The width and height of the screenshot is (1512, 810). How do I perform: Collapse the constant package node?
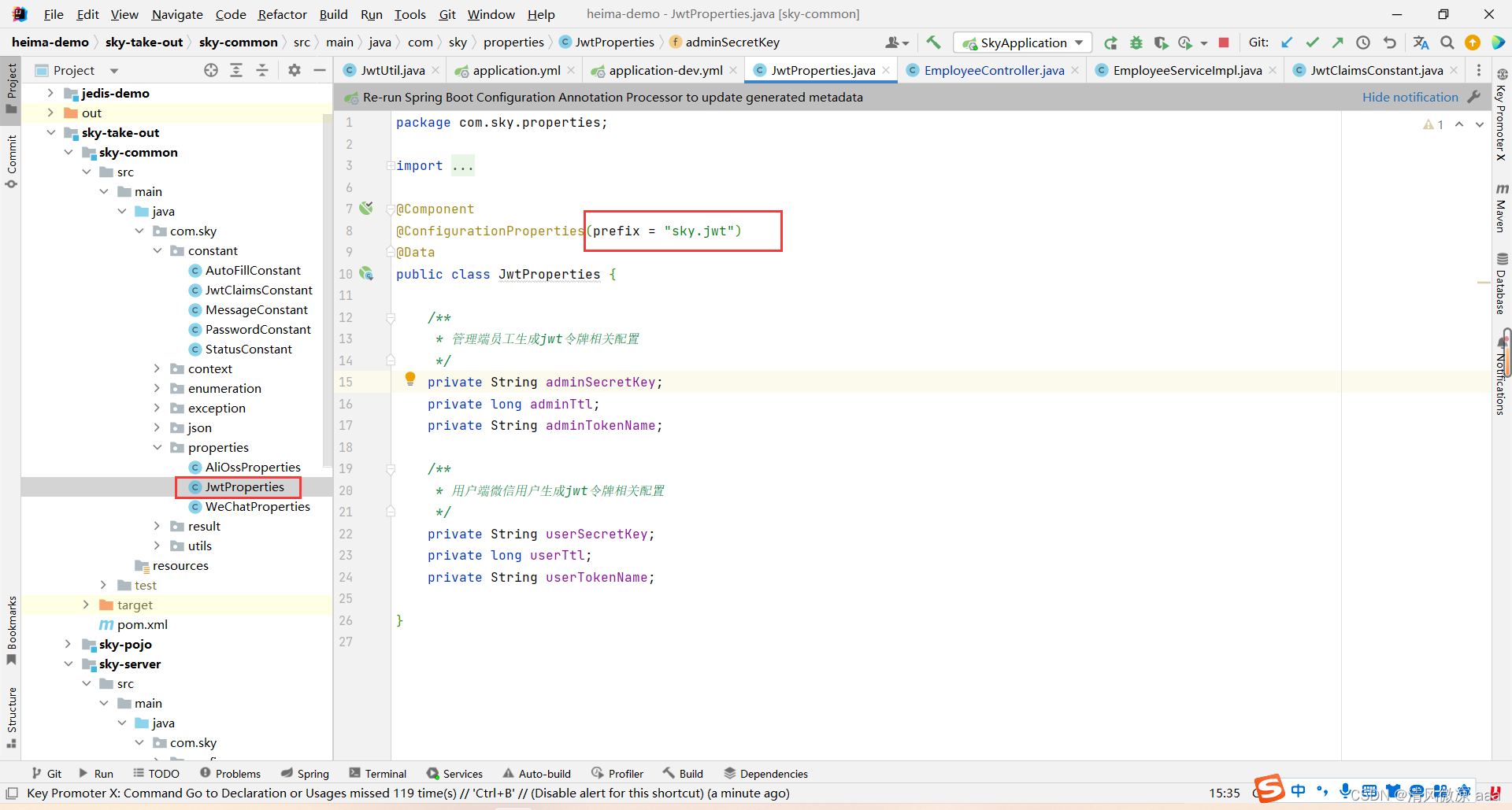pyautogui.click(x=157, y=250)
